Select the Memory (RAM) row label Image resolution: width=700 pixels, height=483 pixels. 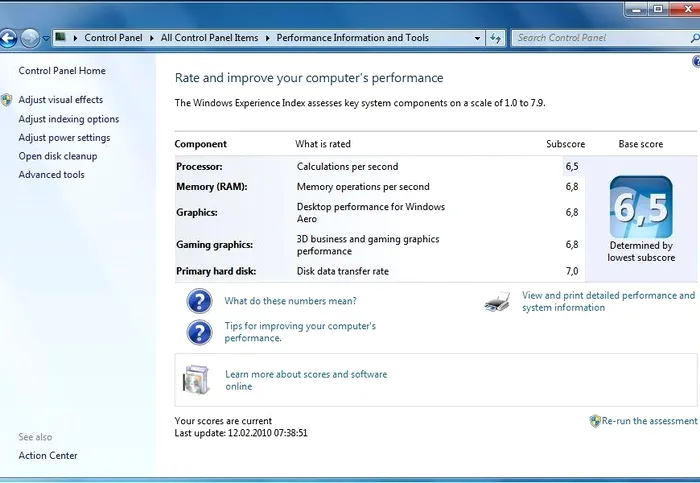(212, 187)
